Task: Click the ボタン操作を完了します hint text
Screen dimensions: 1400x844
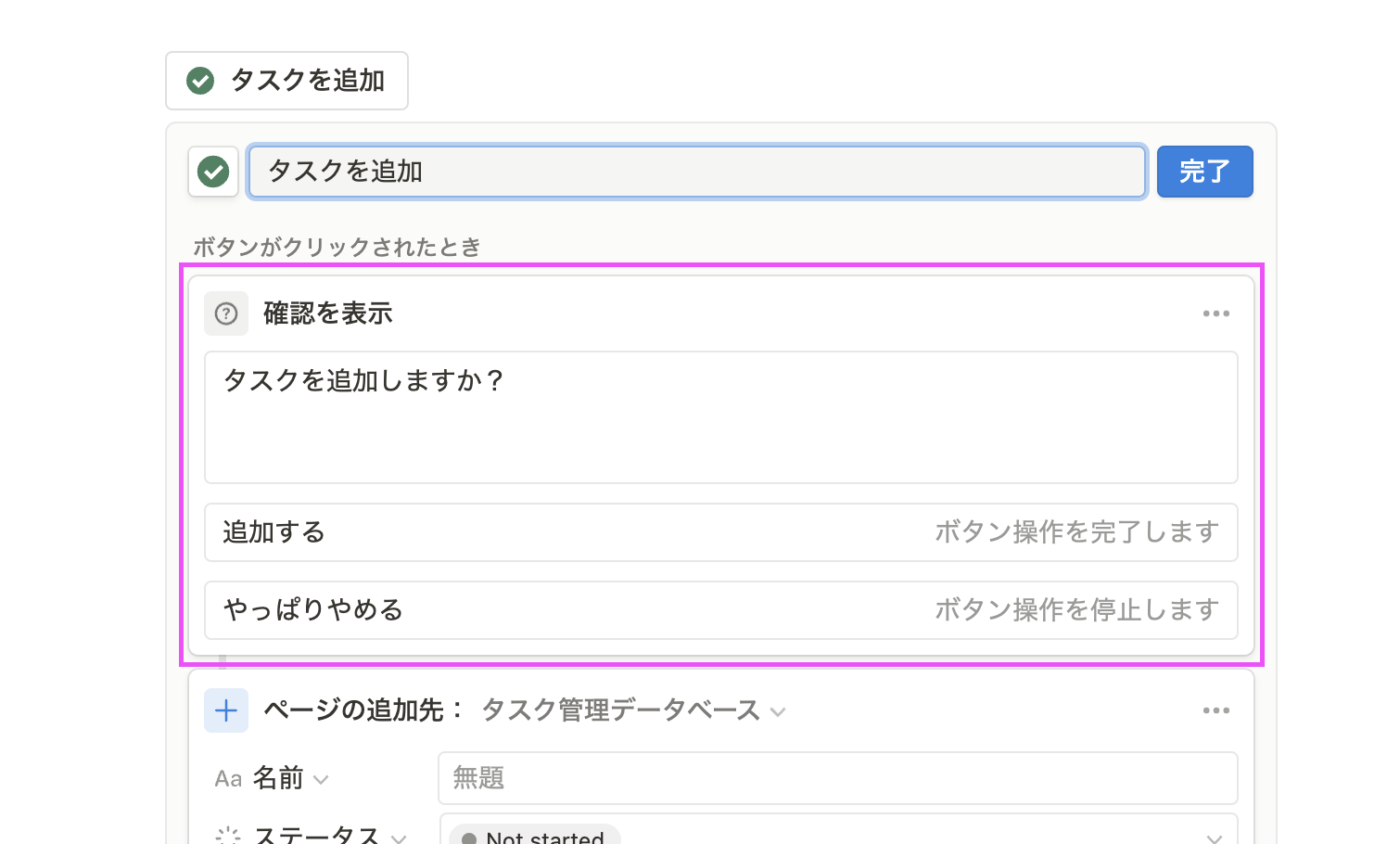Action: pyautogui.click(x=1076, y=532)
